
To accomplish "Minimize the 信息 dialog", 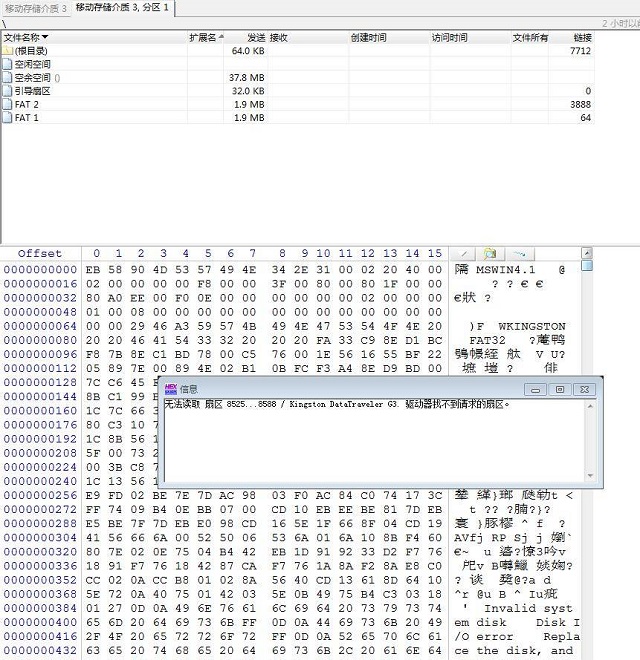I will 535,389.
